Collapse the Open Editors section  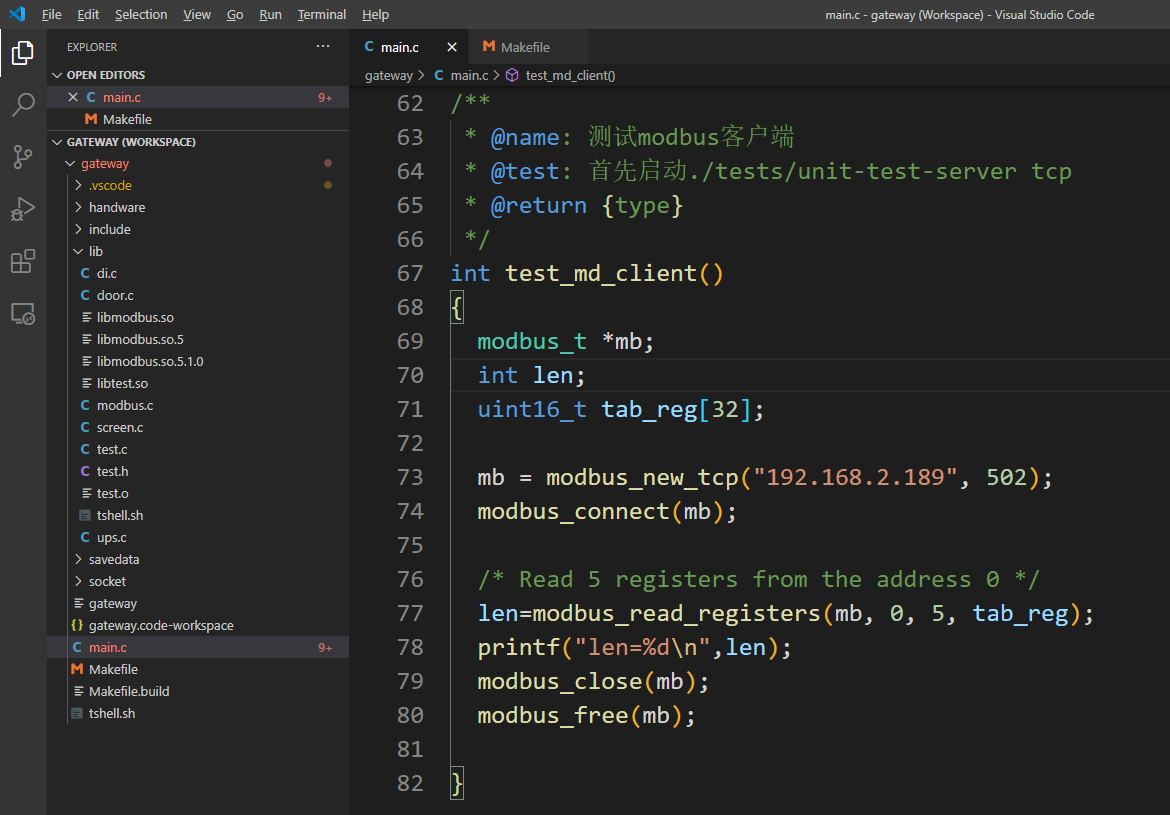[105, 75]
